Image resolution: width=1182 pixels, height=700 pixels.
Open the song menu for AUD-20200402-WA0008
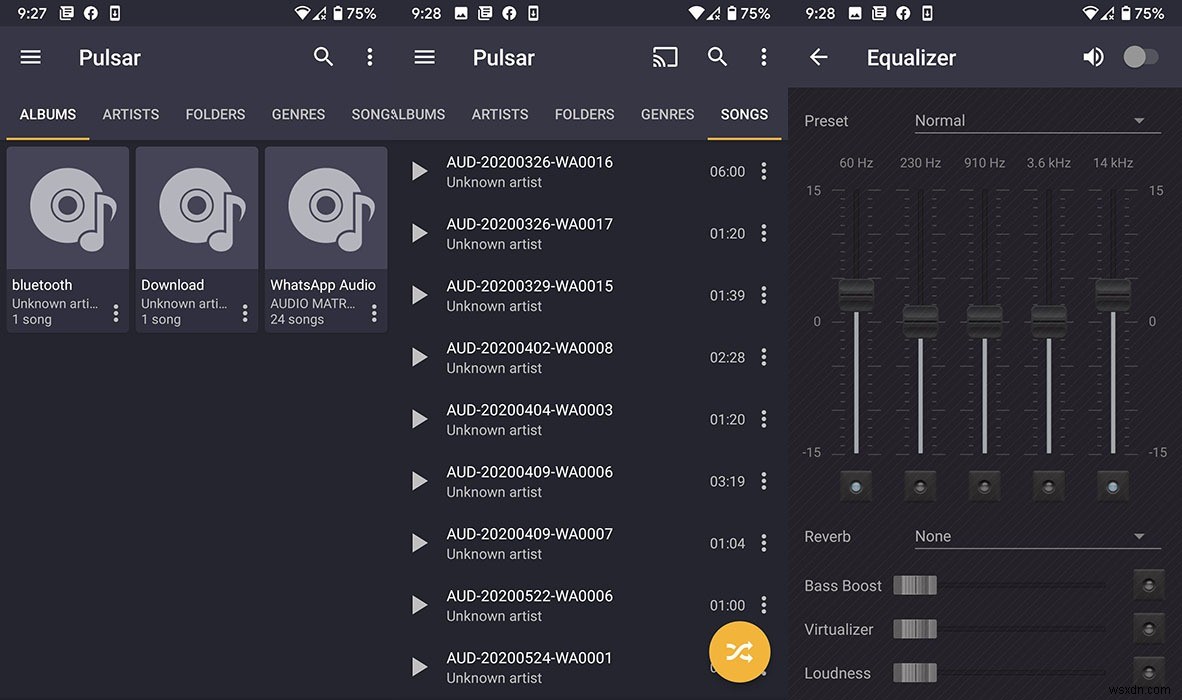click(x=764, y=357)
